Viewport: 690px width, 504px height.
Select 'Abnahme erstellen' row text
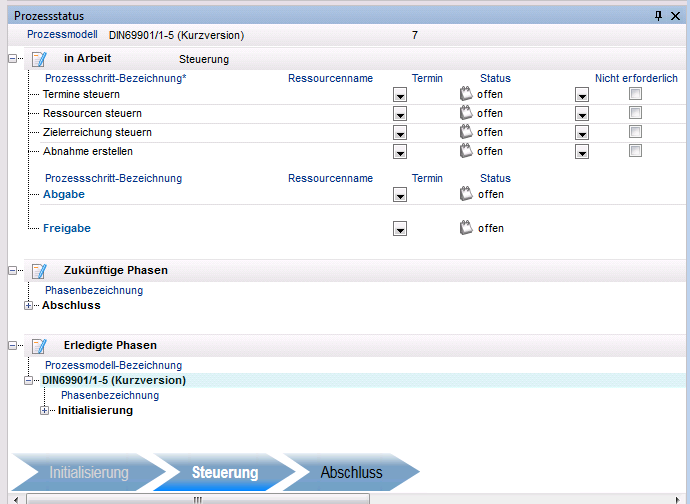click(88, 151)
